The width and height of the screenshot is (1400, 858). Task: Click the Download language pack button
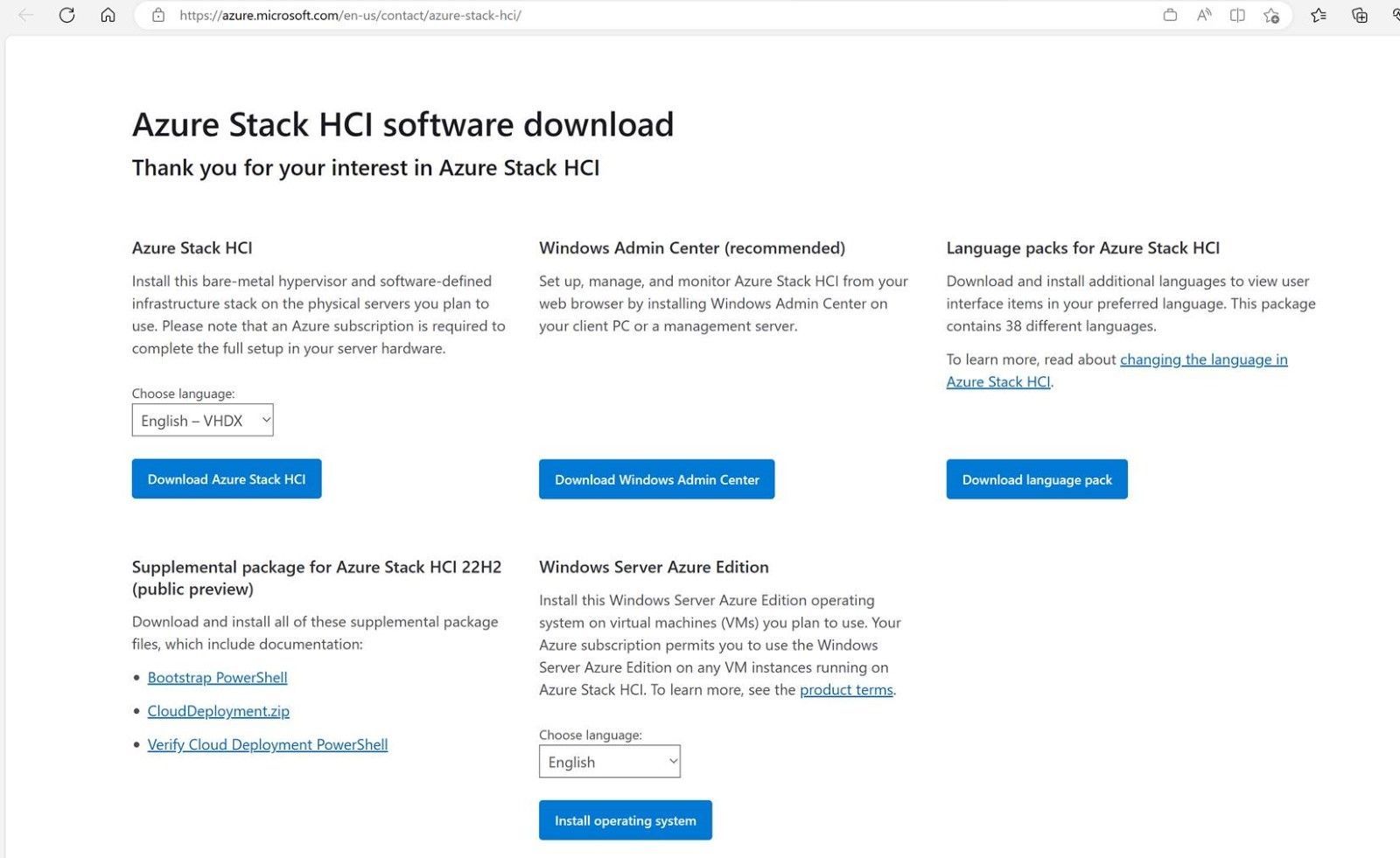[1037, 479]
